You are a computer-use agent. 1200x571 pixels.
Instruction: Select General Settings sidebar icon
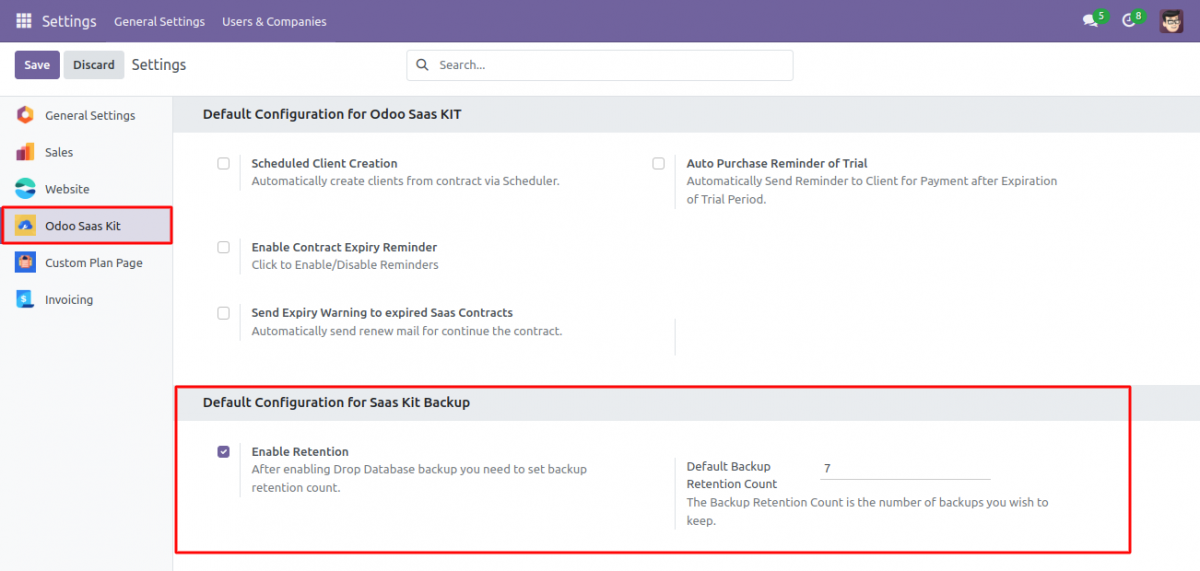pos(25,115)
